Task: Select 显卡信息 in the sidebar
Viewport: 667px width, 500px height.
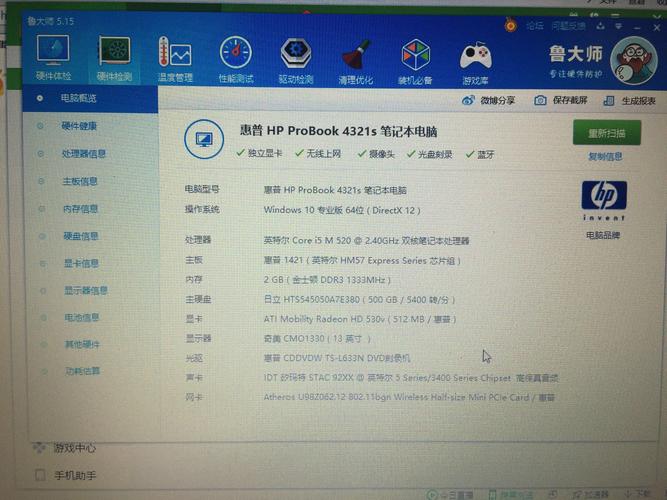Action: pos(81,263)
